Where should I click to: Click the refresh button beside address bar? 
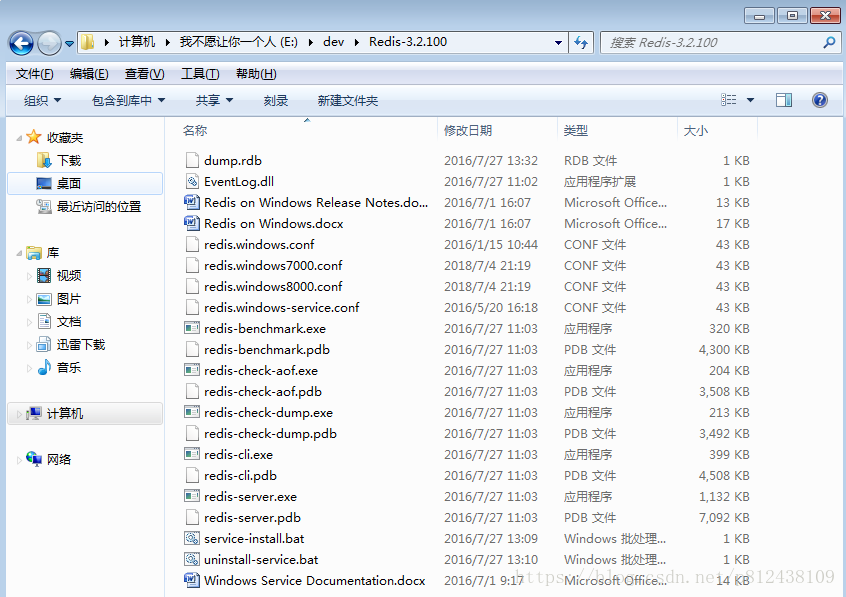tap(581, 42)
